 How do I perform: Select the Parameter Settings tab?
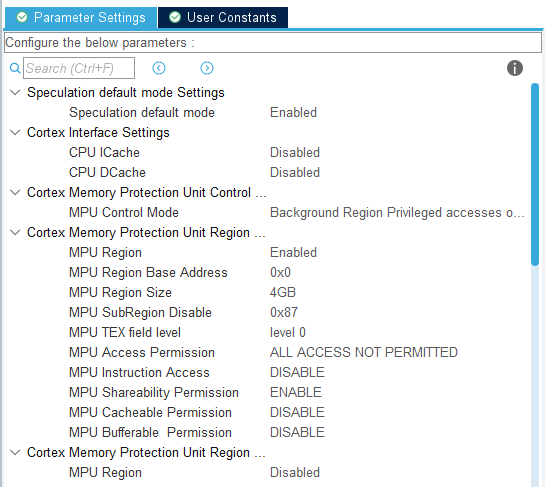[81, 17]
